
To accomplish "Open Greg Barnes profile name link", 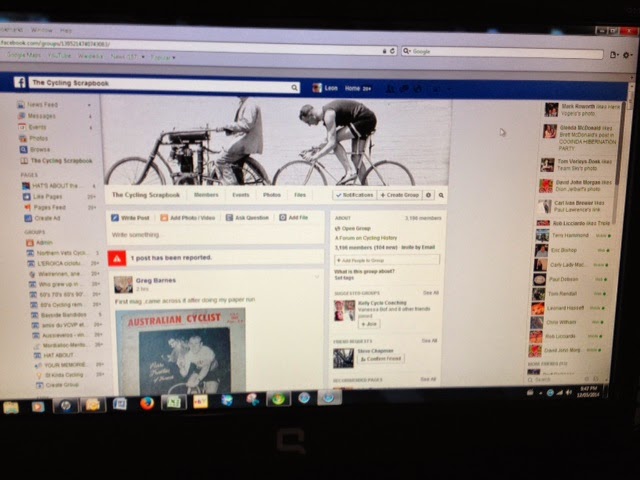I will (156, 280).
